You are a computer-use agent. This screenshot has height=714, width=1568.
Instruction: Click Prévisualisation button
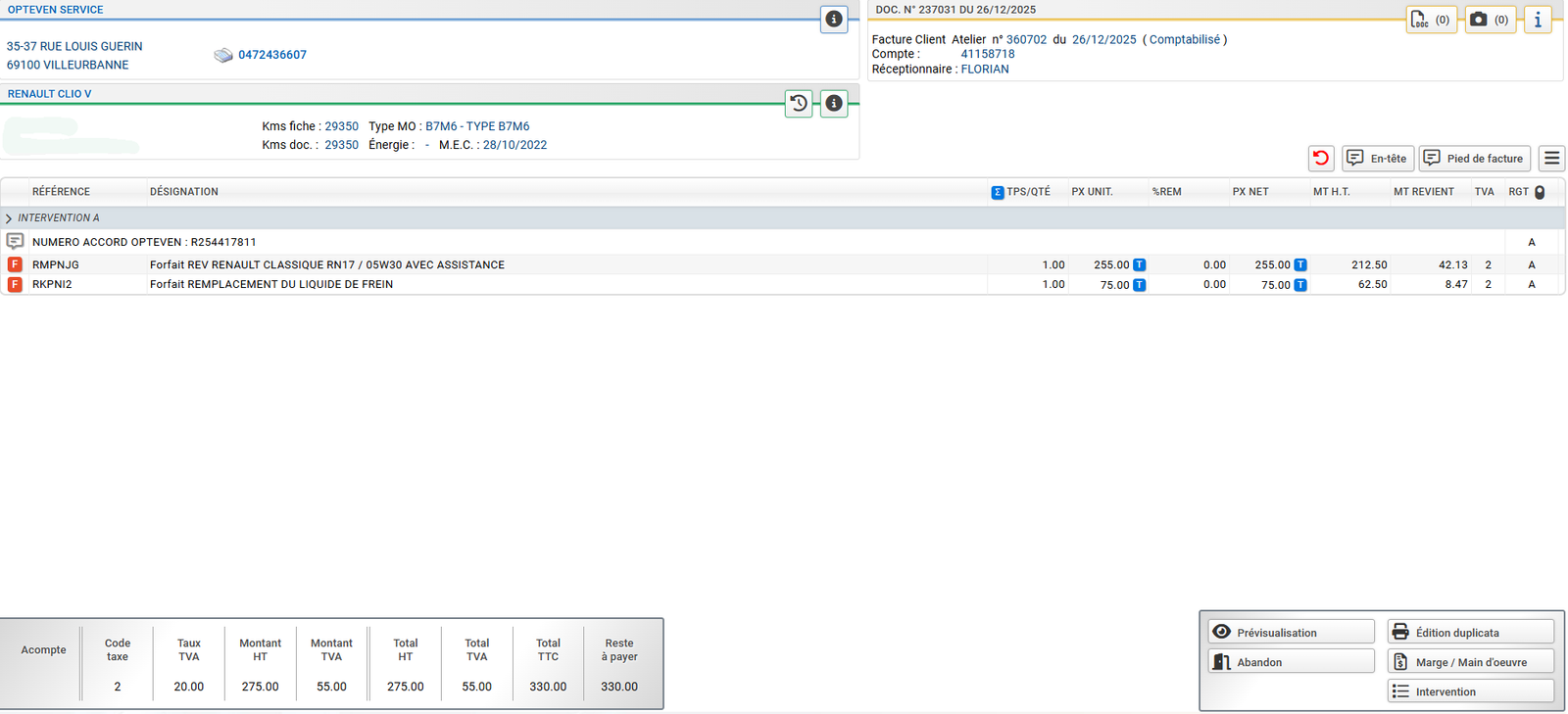(1291, 633)
